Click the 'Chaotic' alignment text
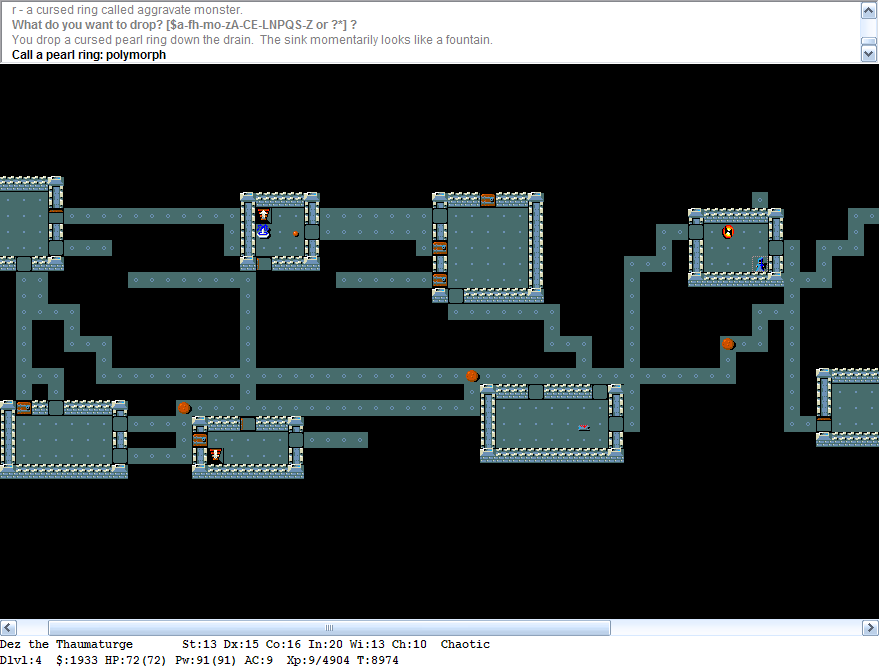879x668 pixels. 465,644
